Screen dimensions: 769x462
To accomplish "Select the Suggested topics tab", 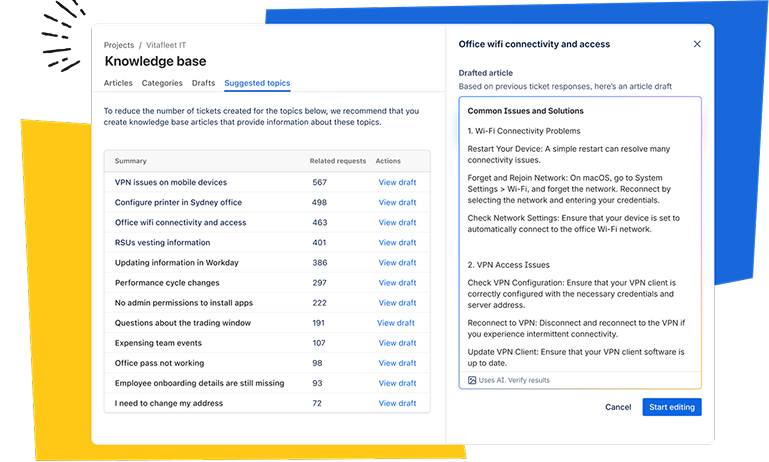I will point(257,83).
